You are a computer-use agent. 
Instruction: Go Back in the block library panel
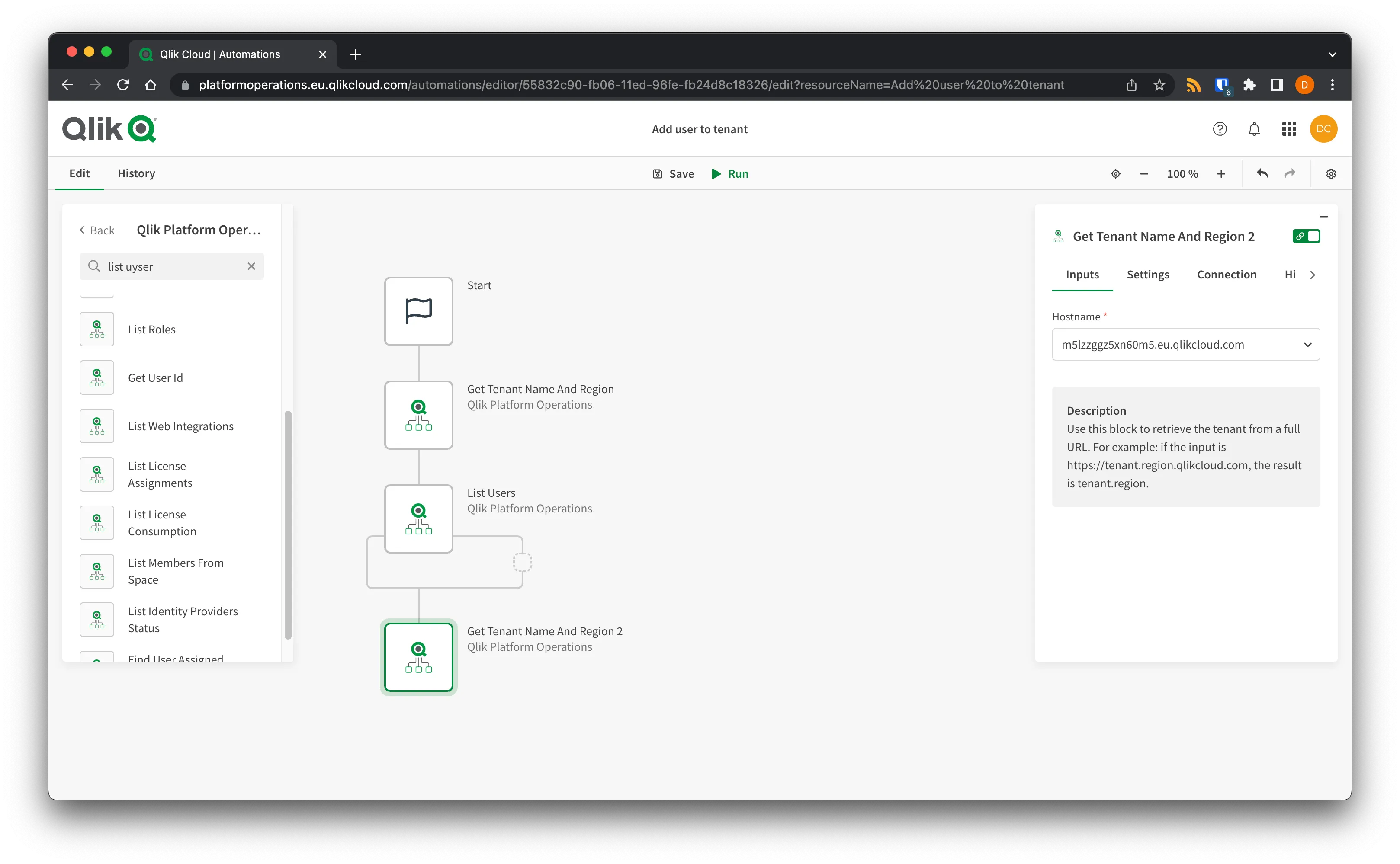coord(96,230)
